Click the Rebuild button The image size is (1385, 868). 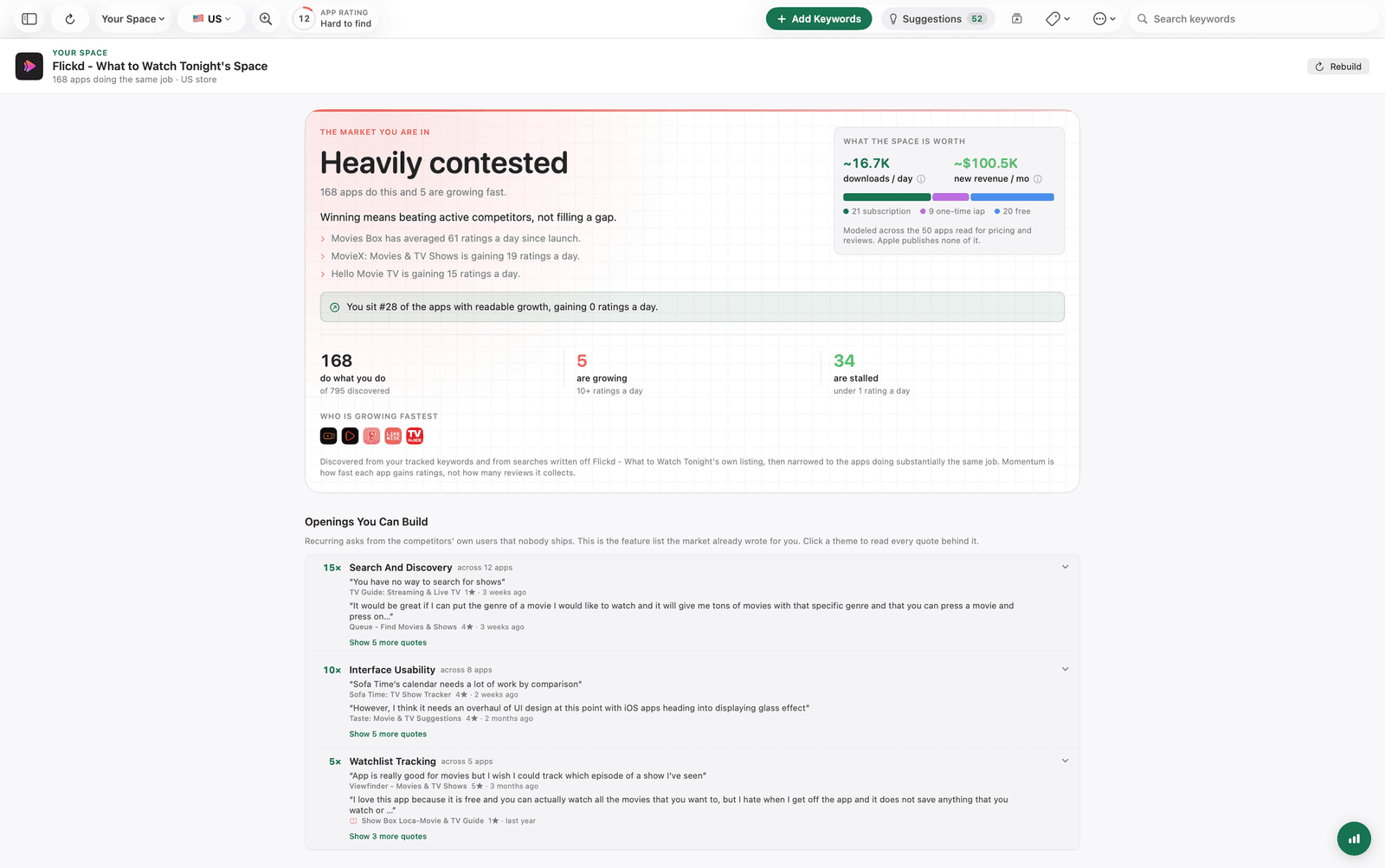pyautogui.click(x=1338, y=67)
